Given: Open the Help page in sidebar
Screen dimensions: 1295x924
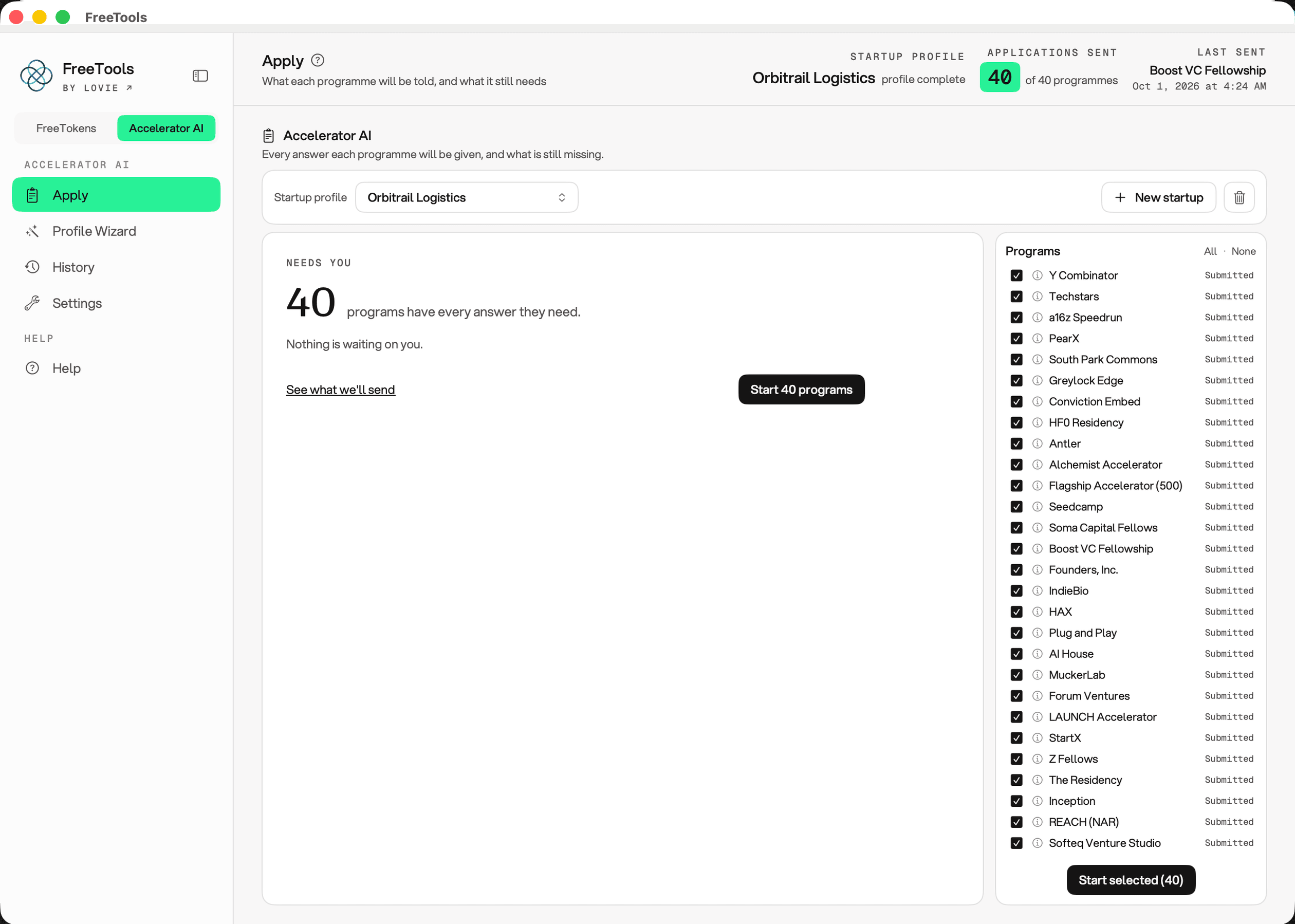Looking at the screenshot, I should pyautogui.click(x=116, y=368).
